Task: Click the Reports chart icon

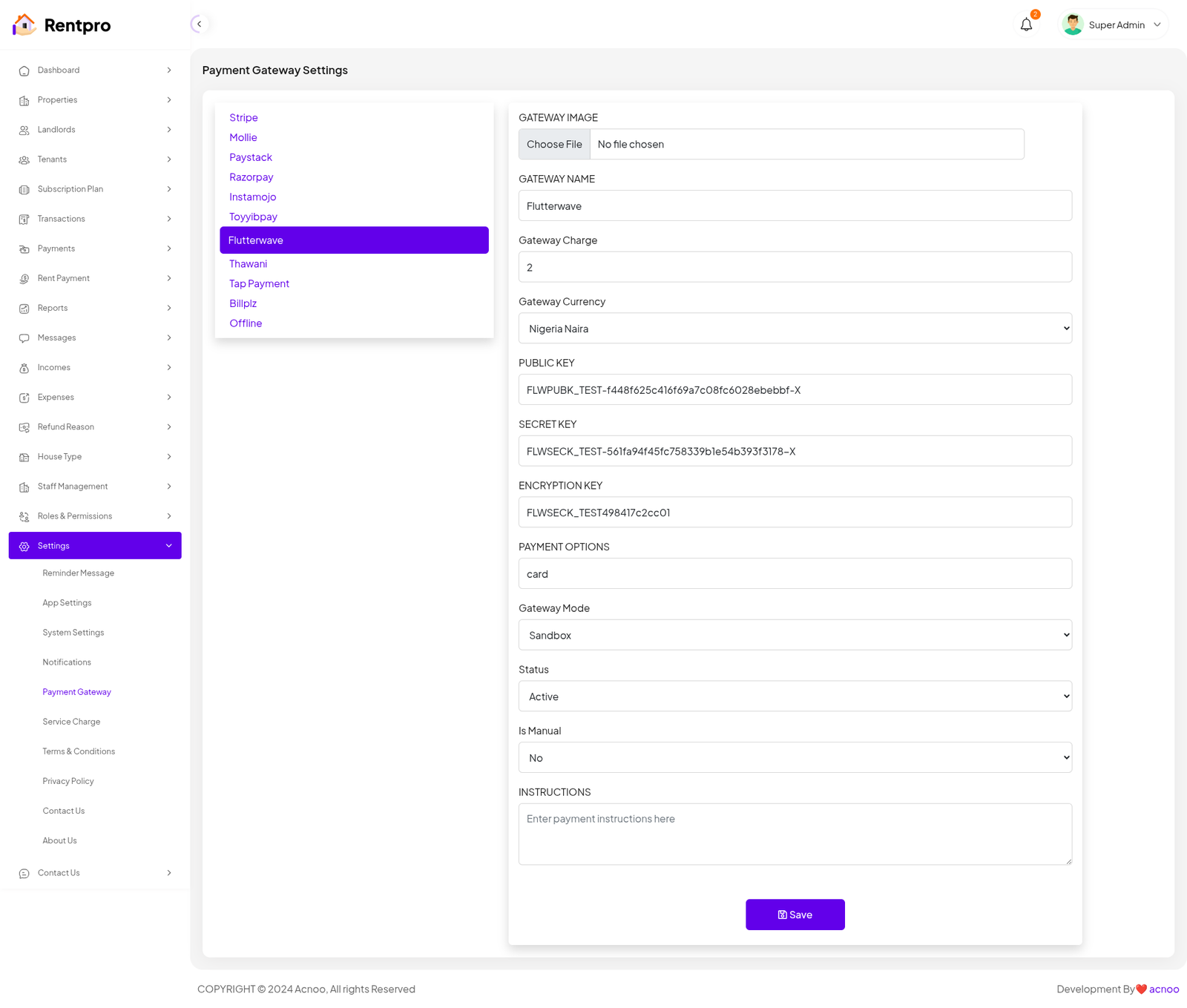Action: (x=24, y=309)
